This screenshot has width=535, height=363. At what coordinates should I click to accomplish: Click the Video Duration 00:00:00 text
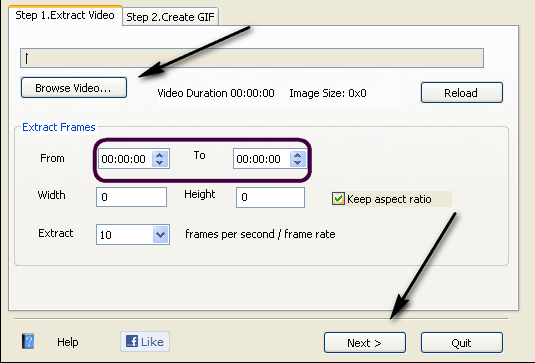tap(216, 93)
